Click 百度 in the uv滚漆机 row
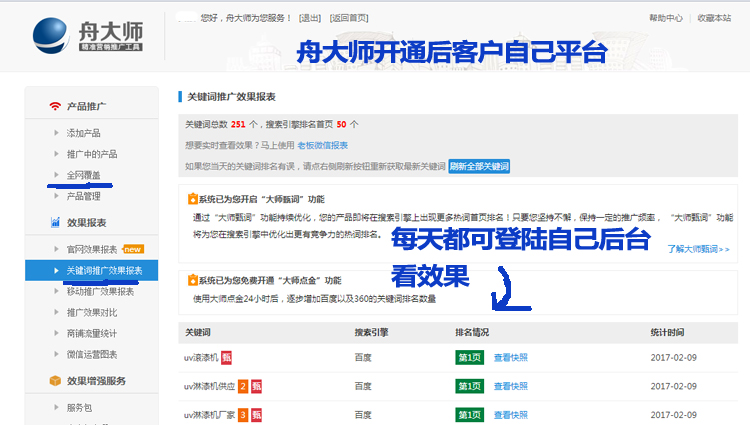This screenshot has height=425, width=750. click(x=363, y=358)
